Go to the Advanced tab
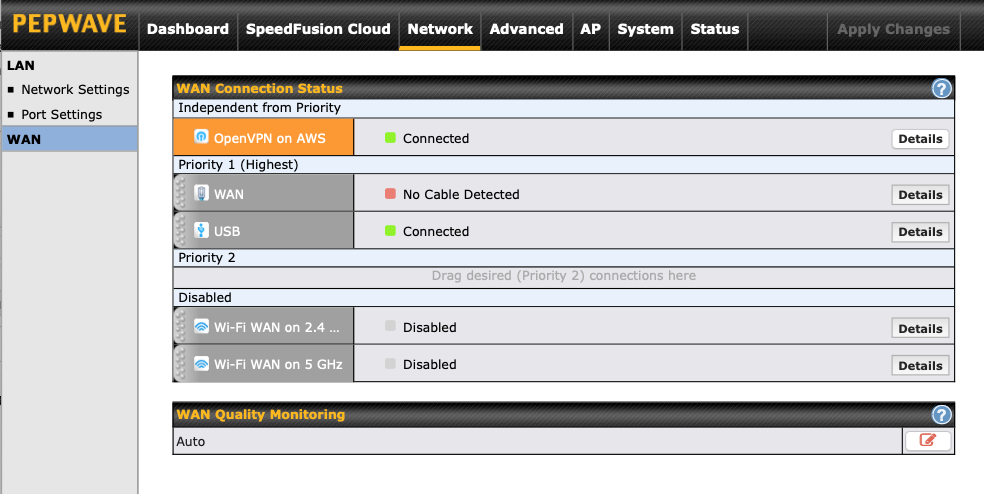The image size is (984, 494). pos(526,29)
